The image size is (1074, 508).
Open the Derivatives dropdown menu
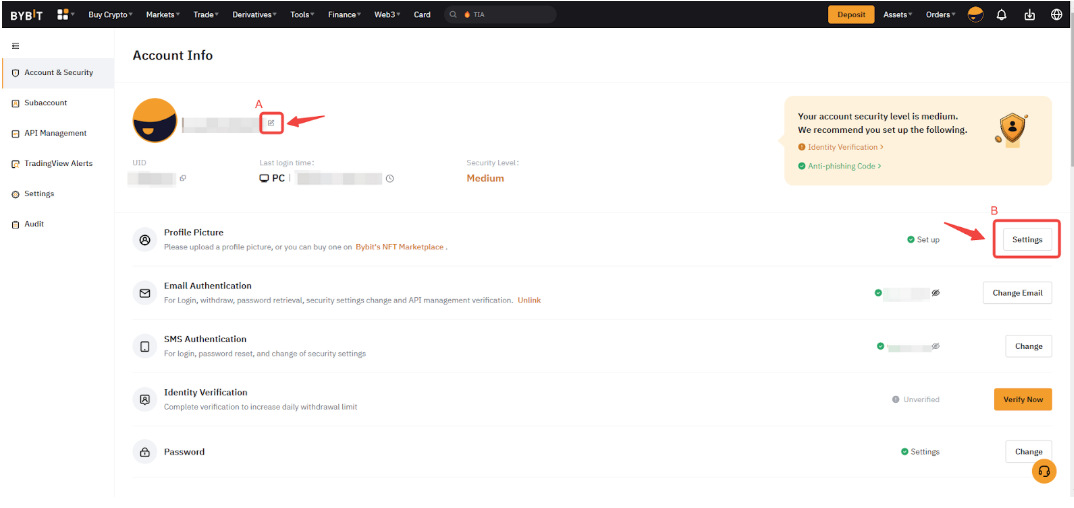click(254, 15)
